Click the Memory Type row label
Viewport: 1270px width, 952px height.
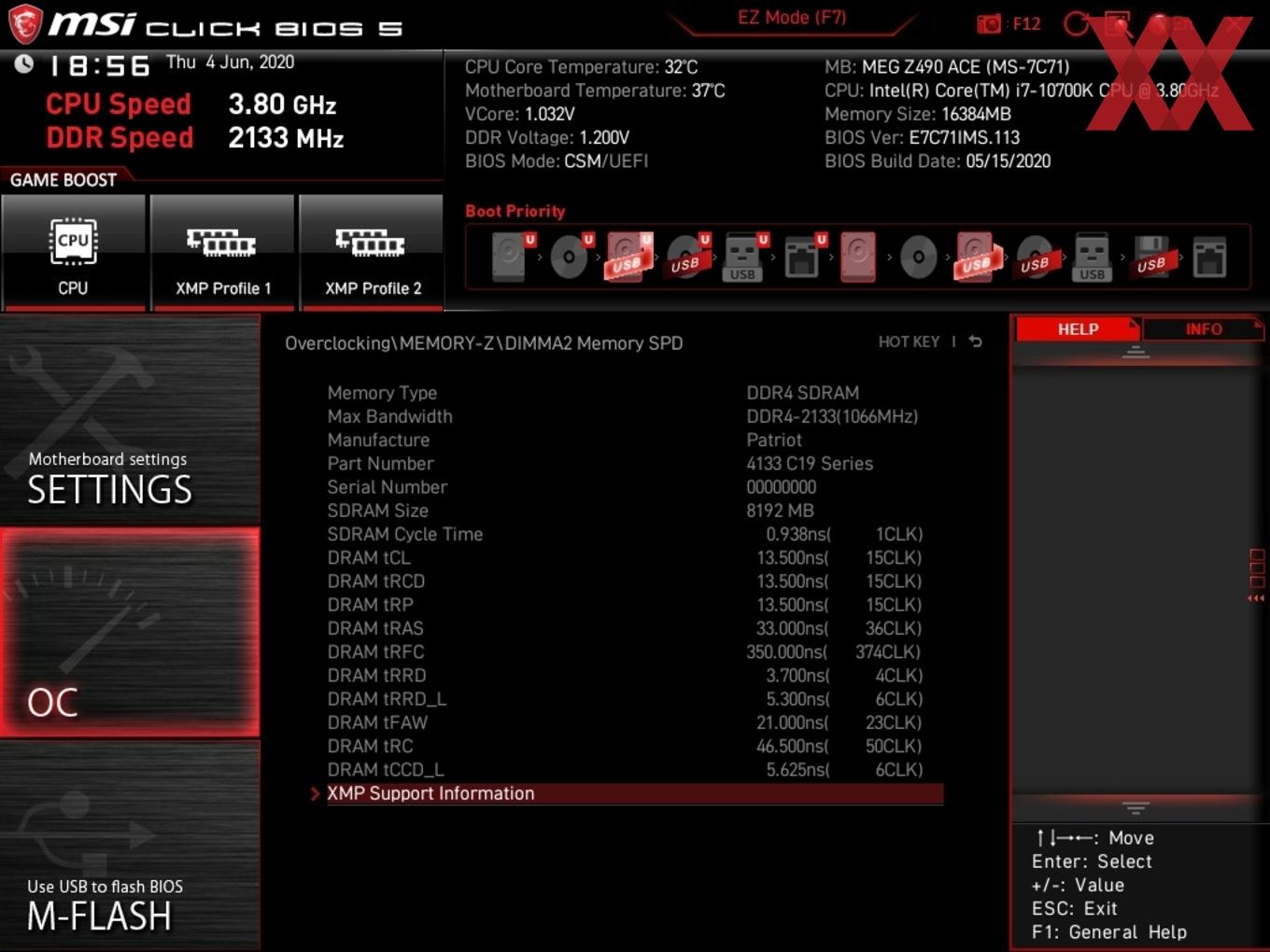point(382,393)
